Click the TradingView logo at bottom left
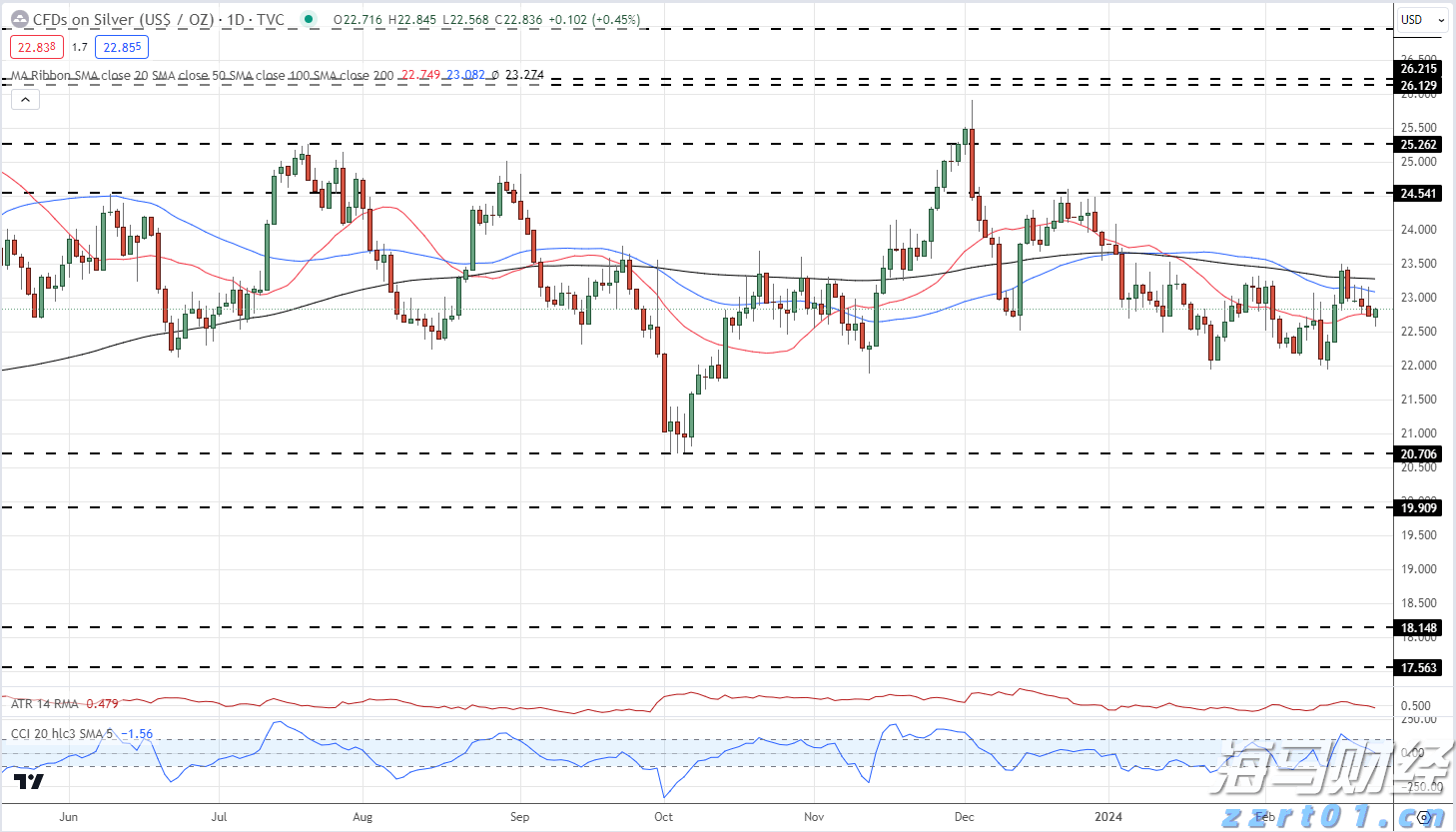 [x=29, y=782]
